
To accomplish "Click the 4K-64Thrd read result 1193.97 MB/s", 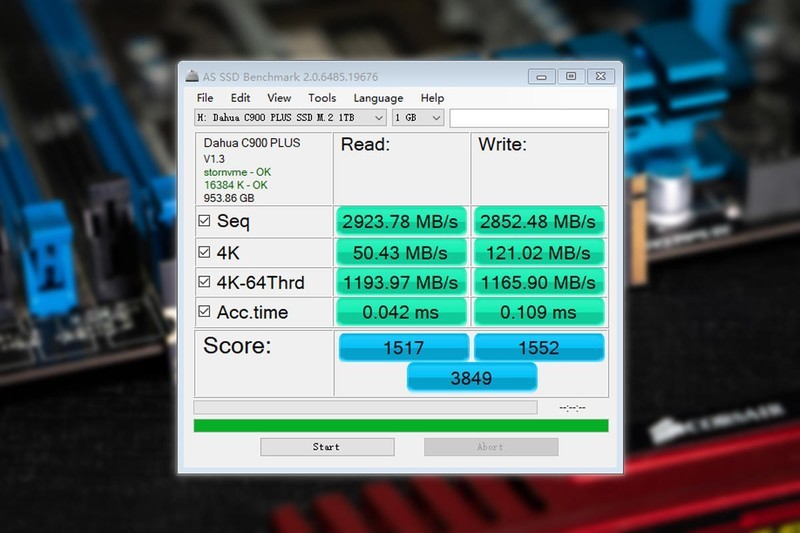I will click(401, 282).
